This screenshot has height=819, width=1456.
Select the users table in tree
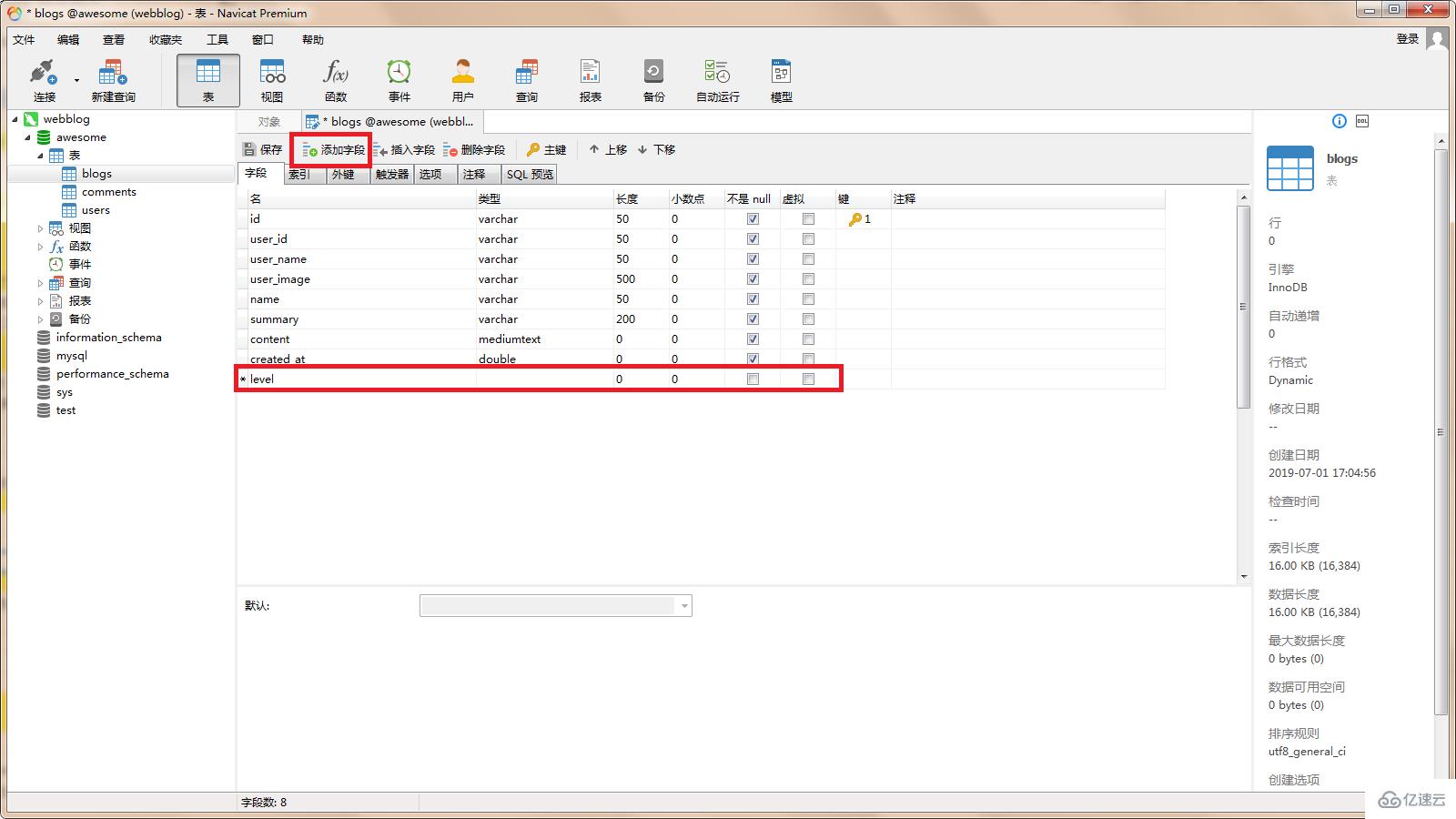tap(96, 210)
